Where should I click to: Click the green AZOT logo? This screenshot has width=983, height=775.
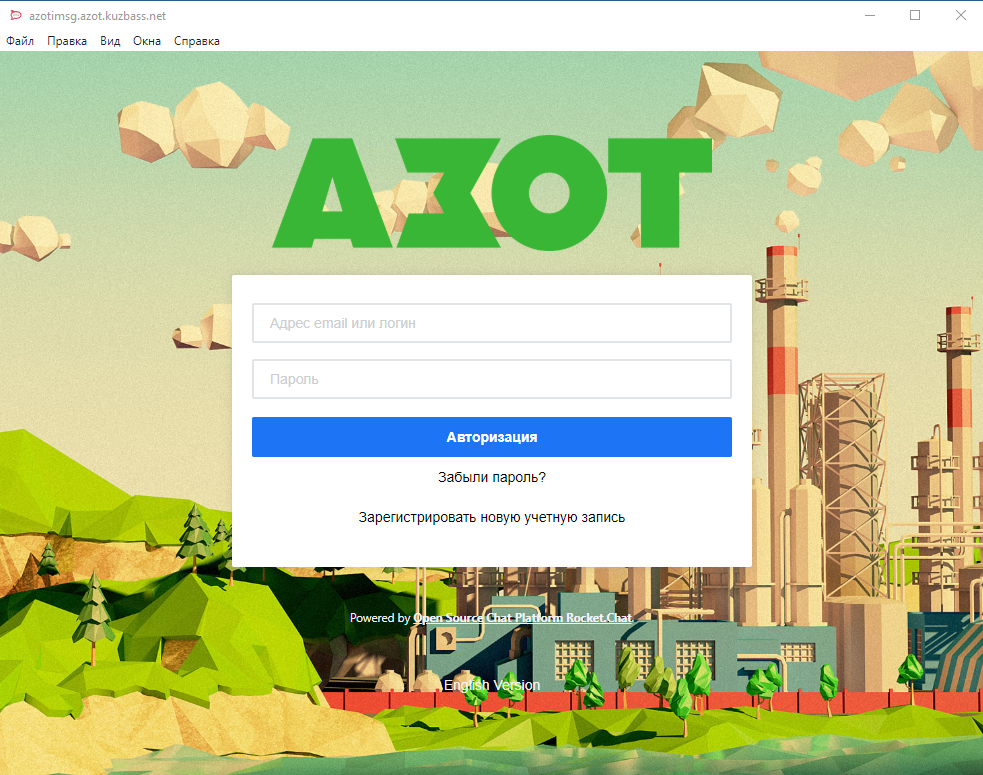click(x=492, y=193)
